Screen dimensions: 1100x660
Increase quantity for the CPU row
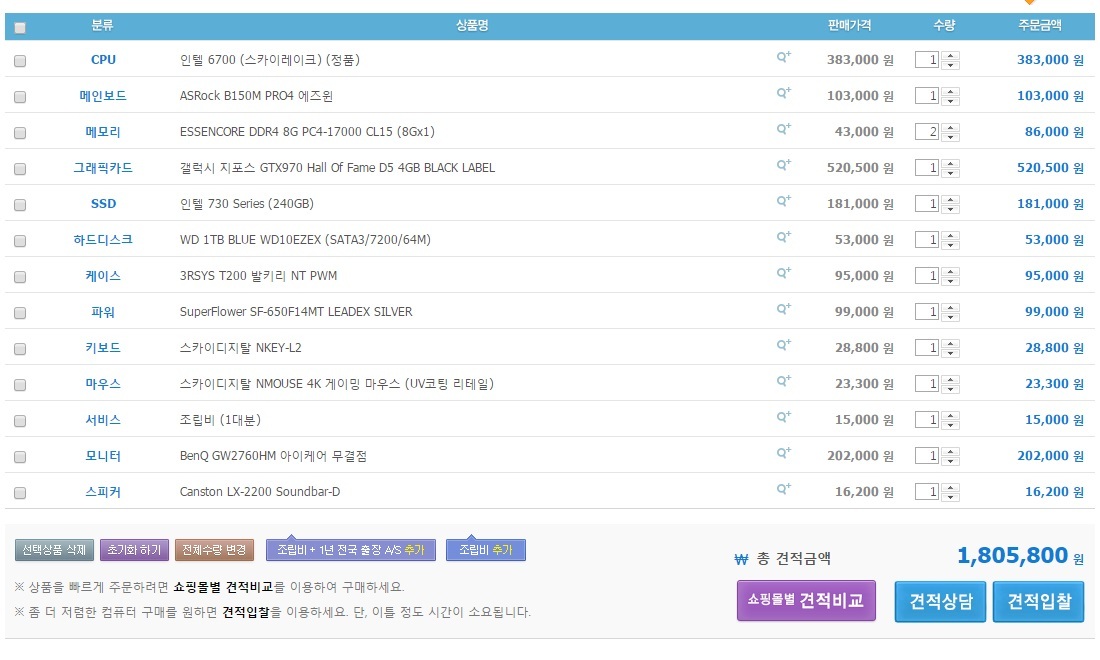coord(951,55)
